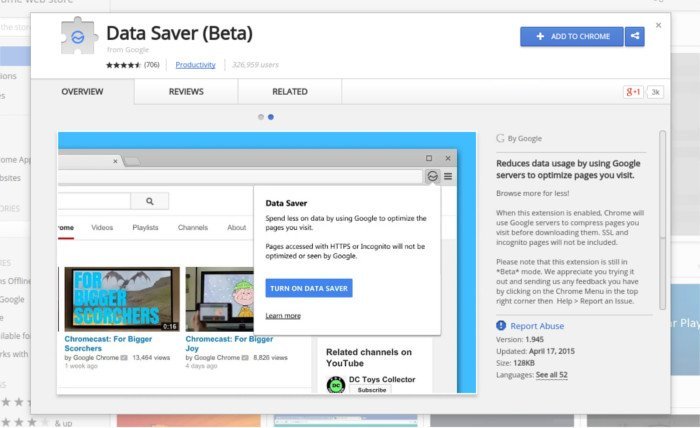Viewport: 700px width, 428px height.
Task: Click the Google +1 button
Action: pos(633,92)
